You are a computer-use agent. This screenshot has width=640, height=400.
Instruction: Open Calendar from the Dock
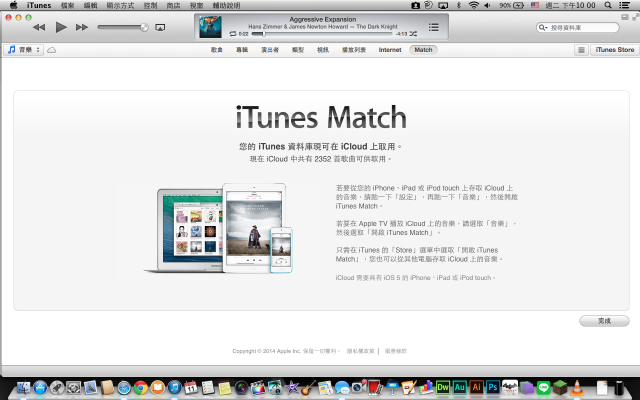click(191, 387)
